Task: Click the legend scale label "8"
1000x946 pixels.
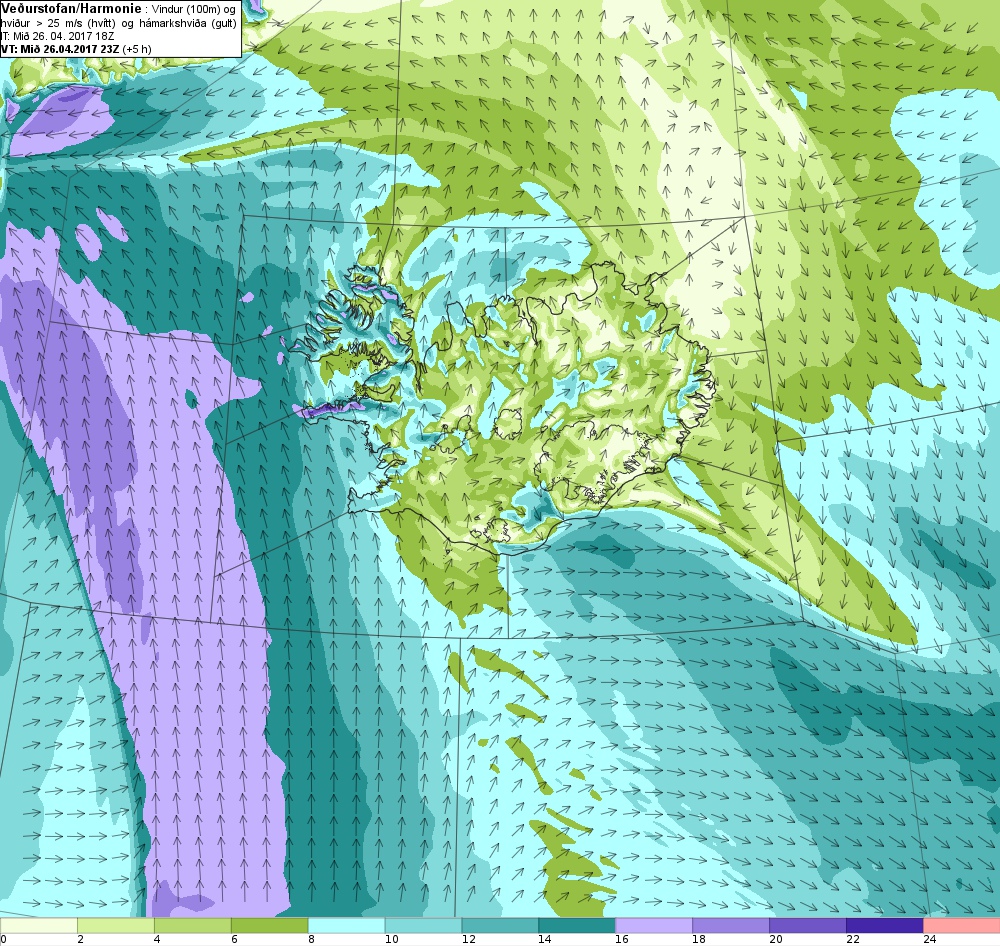Action: click(311, 939)
